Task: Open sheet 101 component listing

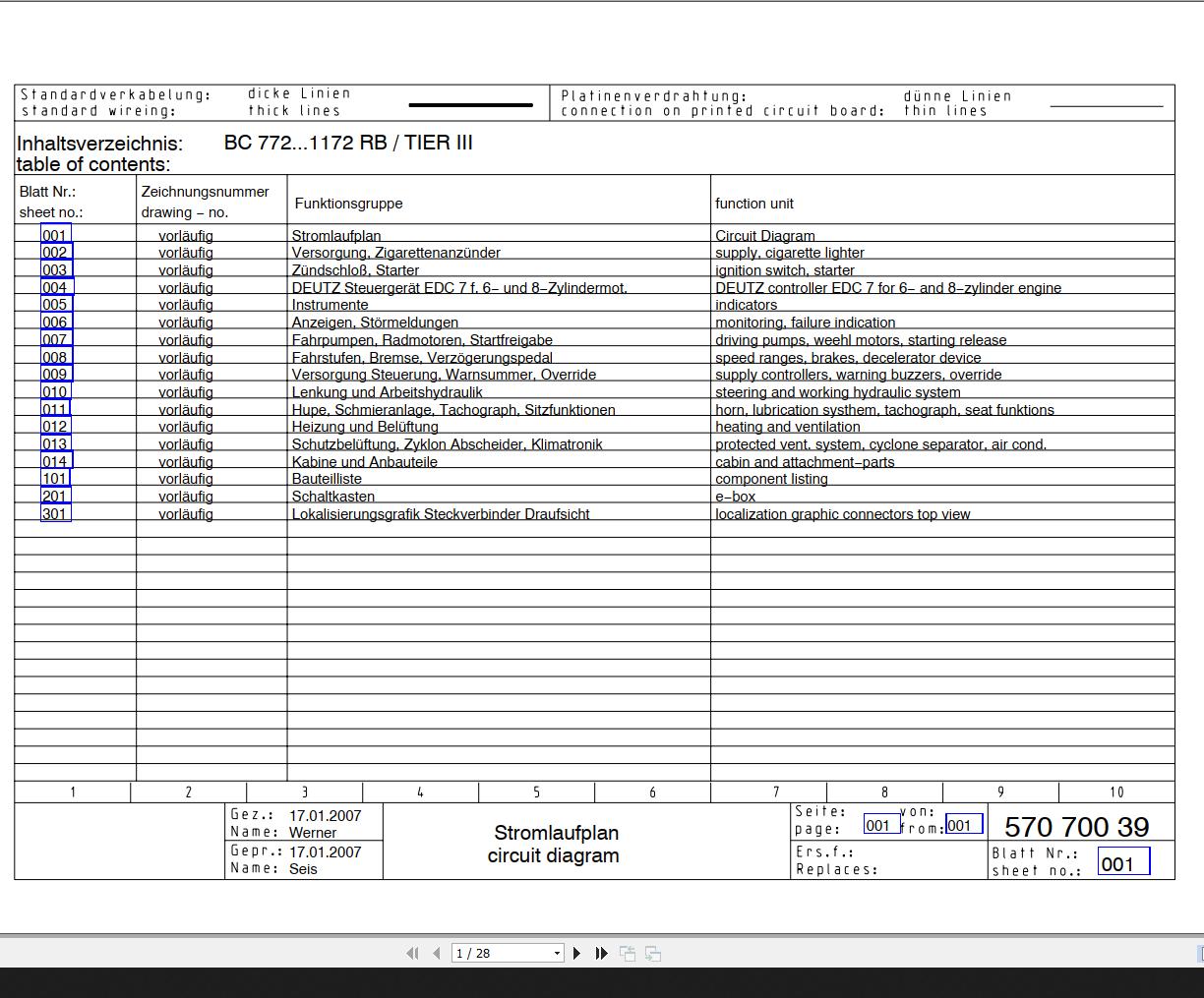Action: [56, 479]
